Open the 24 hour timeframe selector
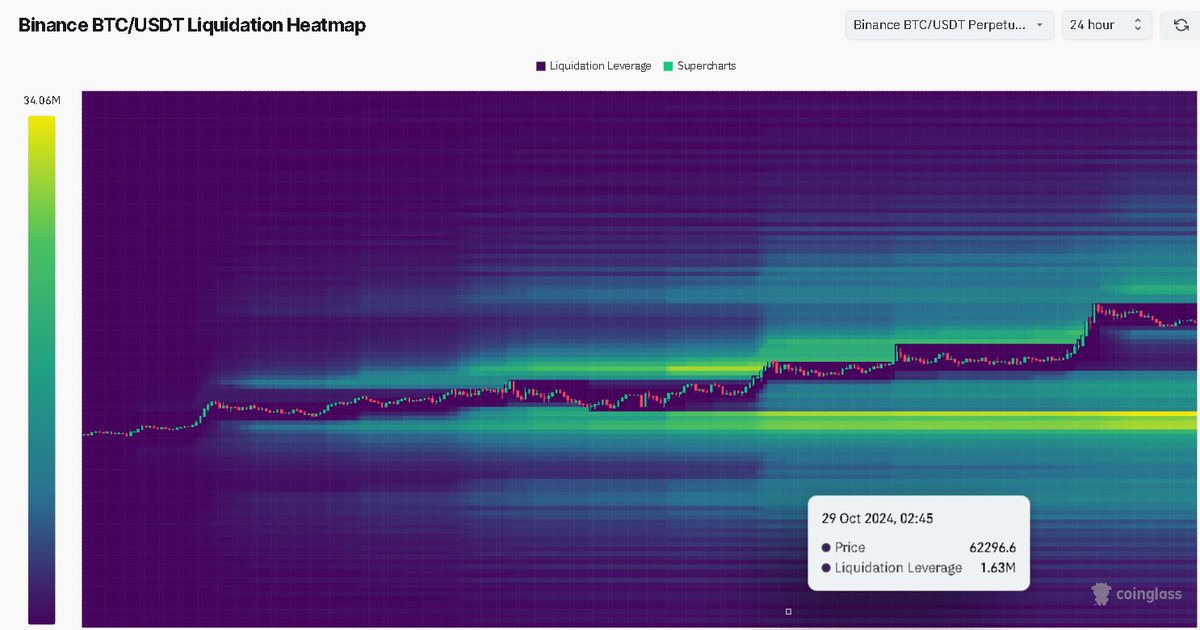Image resolution: width=1200 pixels, height=630 pixels. coord(1106,24)
